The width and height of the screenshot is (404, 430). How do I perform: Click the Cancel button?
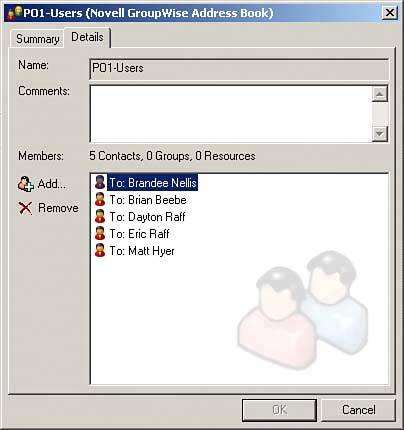tap(358, 410)
